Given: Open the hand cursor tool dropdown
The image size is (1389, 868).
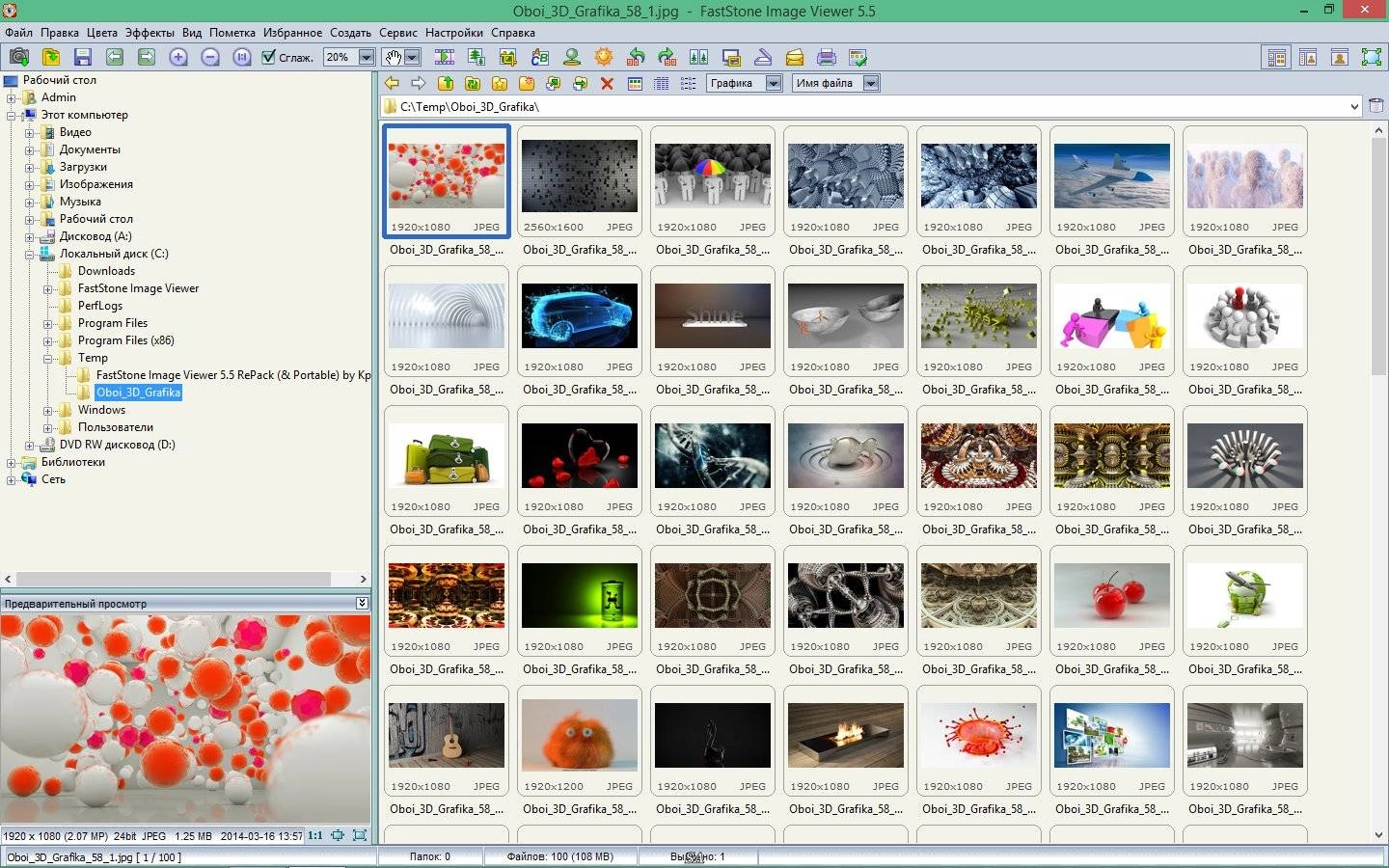Looking at the screenshot, I should click(x=413, y=57).
